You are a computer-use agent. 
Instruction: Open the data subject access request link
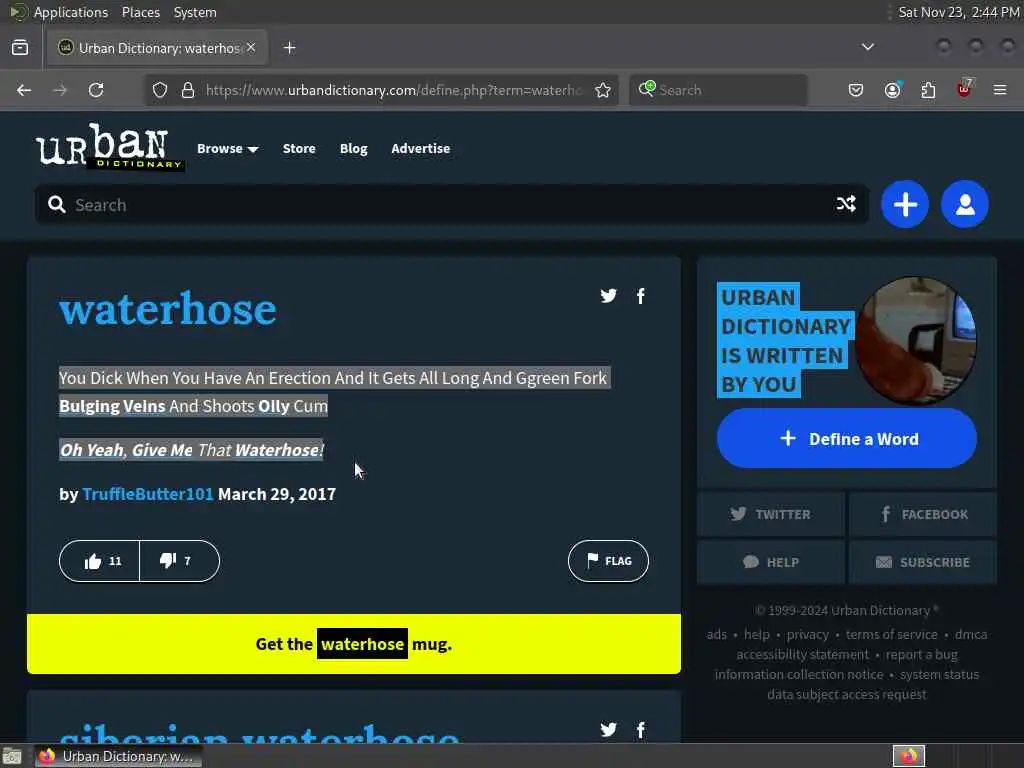pyautogui.click(x=847, y=694)
